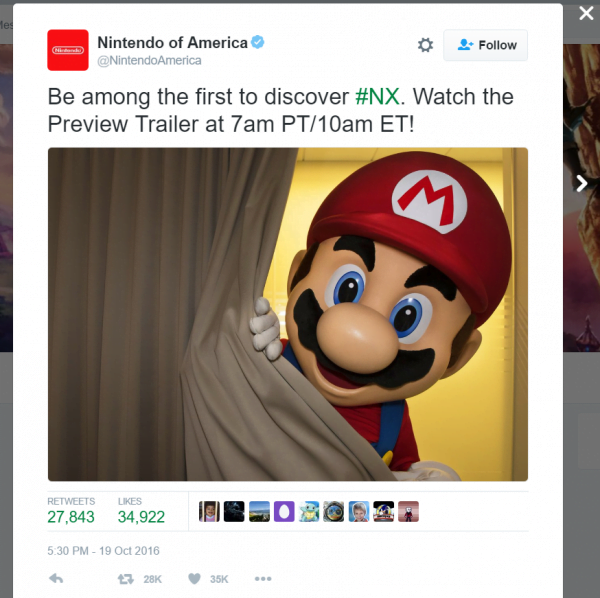Click the Sonic avatar thumbnail
The width and height of the screenshot is (600, 598).
click(383, 512)
